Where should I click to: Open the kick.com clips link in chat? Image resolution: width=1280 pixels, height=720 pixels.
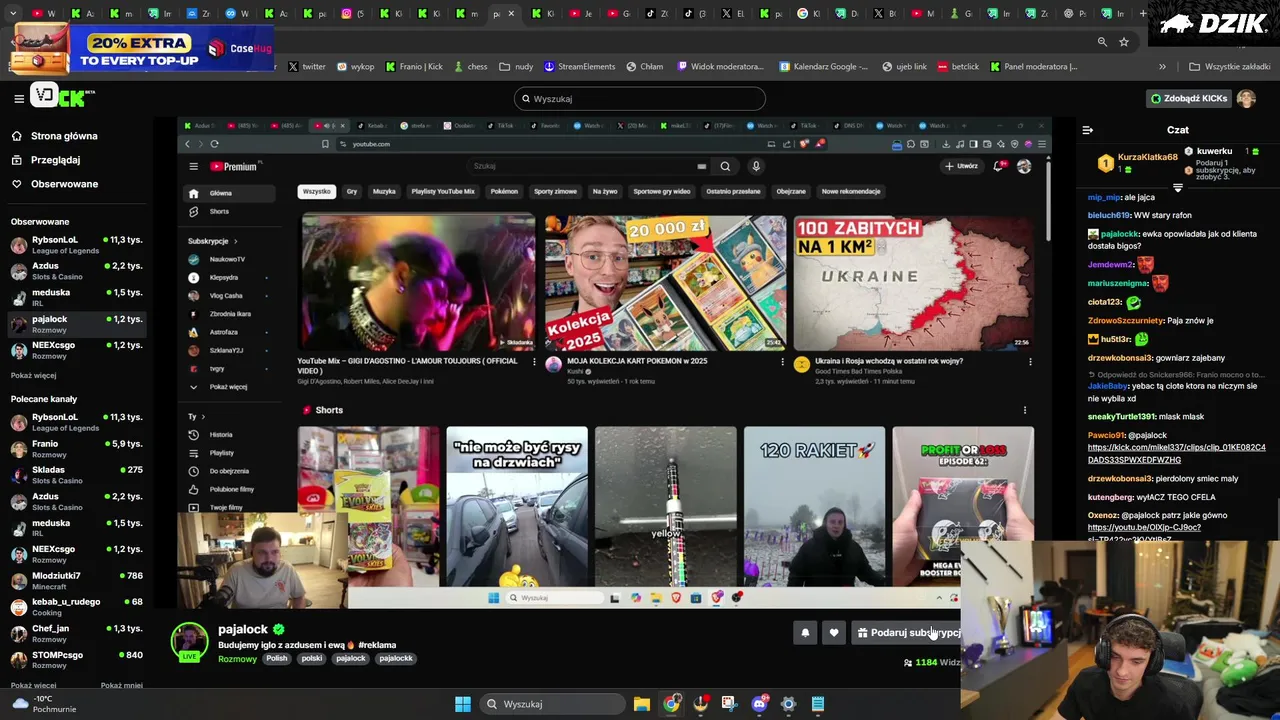point(1176,453)
